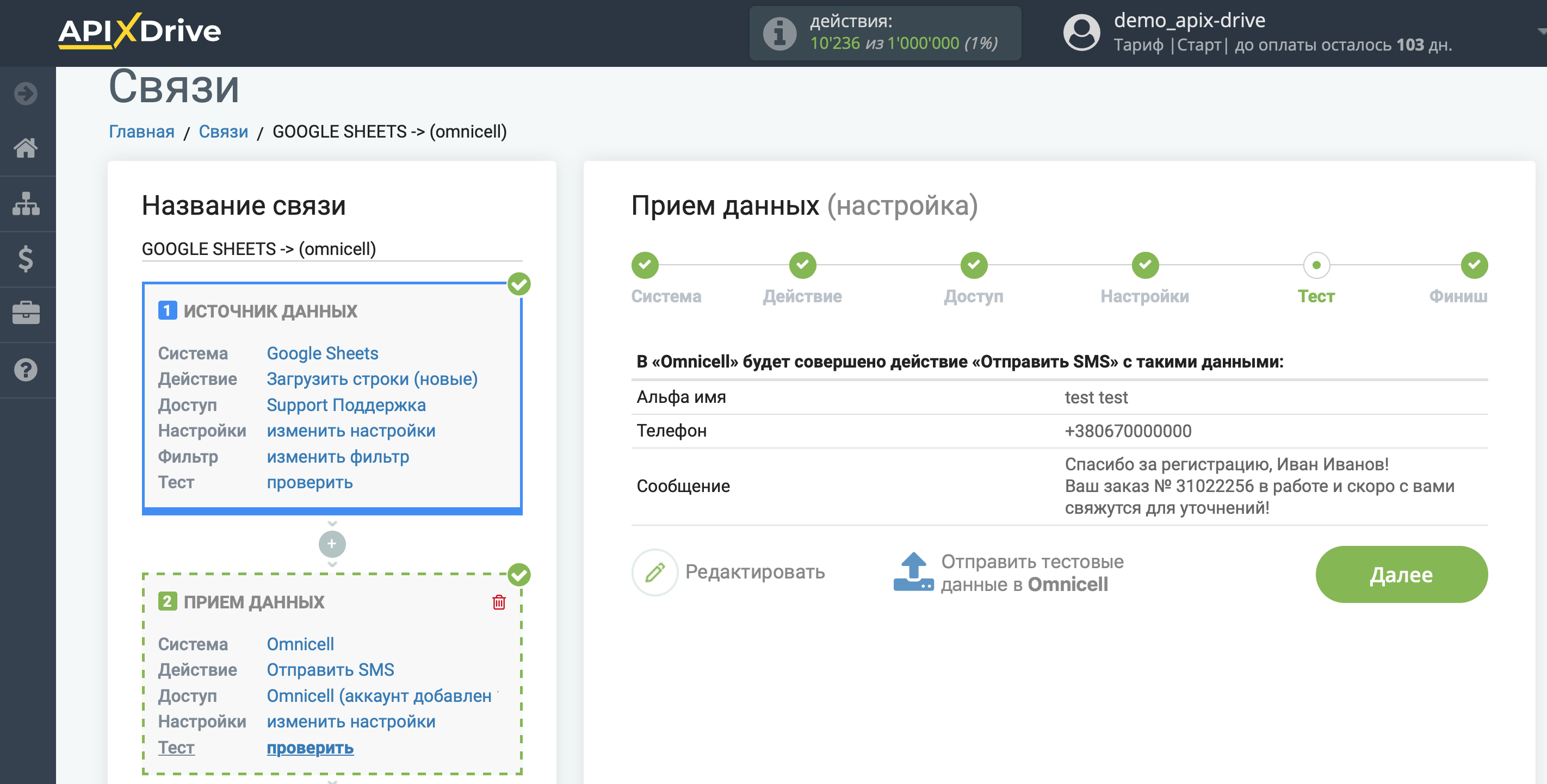
Task: Open Загрузить строки (новые) action link
Action: 373,379
